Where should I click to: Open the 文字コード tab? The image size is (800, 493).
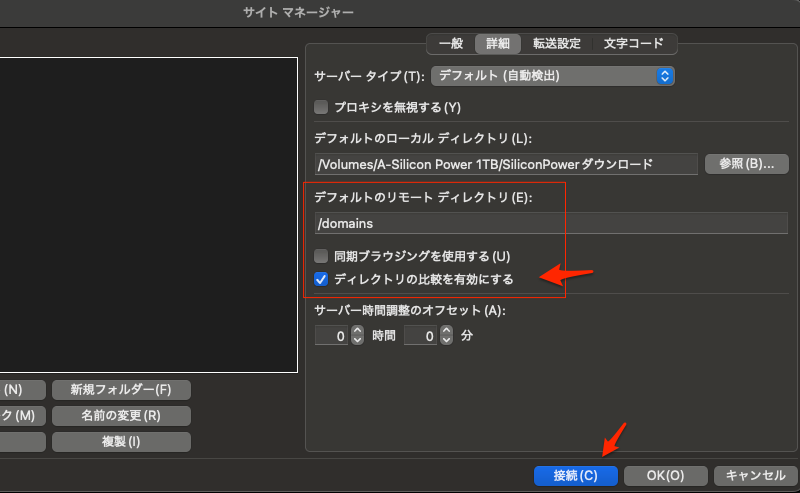tap(635, 44)
